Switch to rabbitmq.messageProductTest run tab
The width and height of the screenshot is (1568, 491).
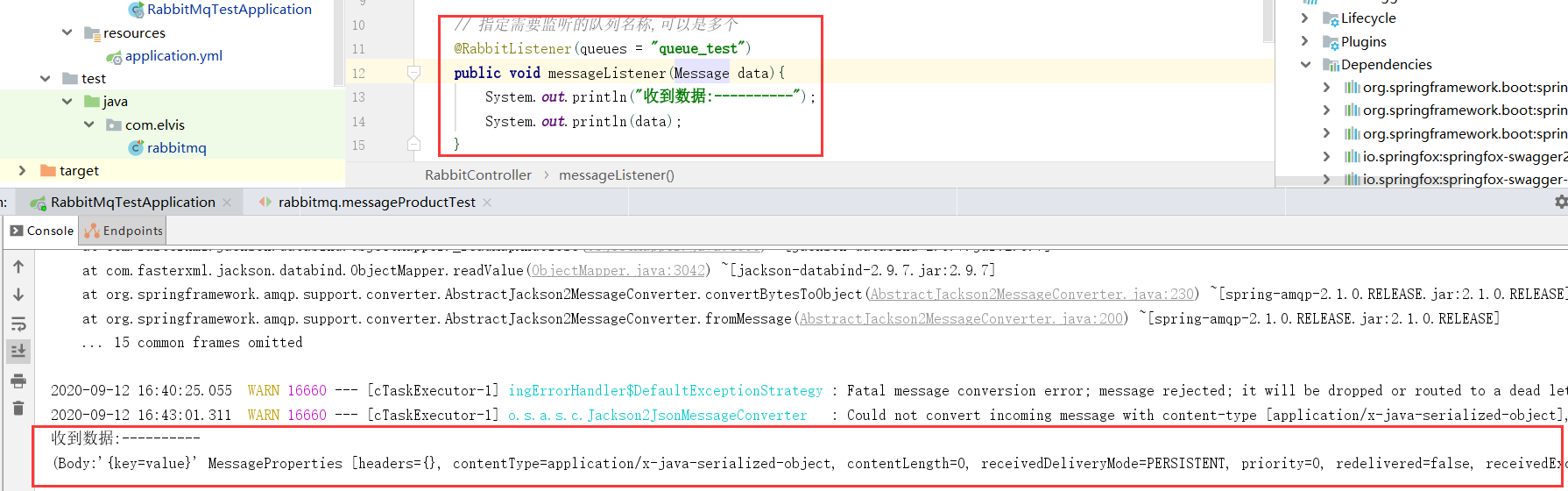[x=377, y=203]
